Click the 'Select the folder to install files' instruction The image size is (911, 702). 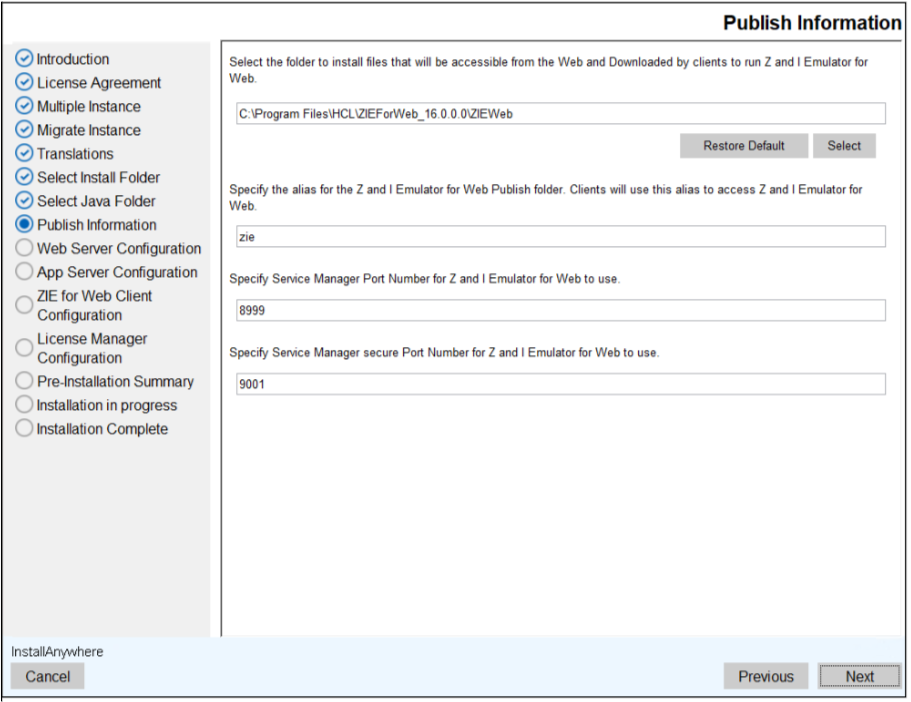tap(548, 70)
